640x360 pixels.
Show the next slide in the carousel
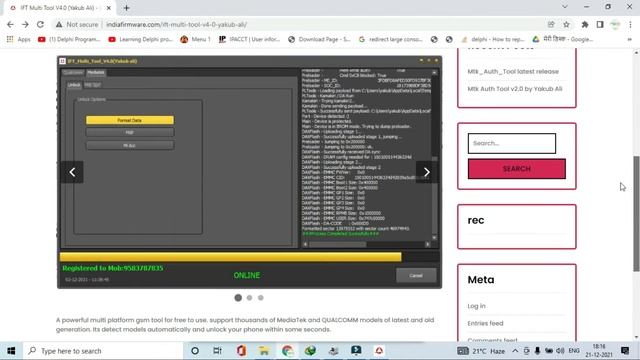(427, 172)
